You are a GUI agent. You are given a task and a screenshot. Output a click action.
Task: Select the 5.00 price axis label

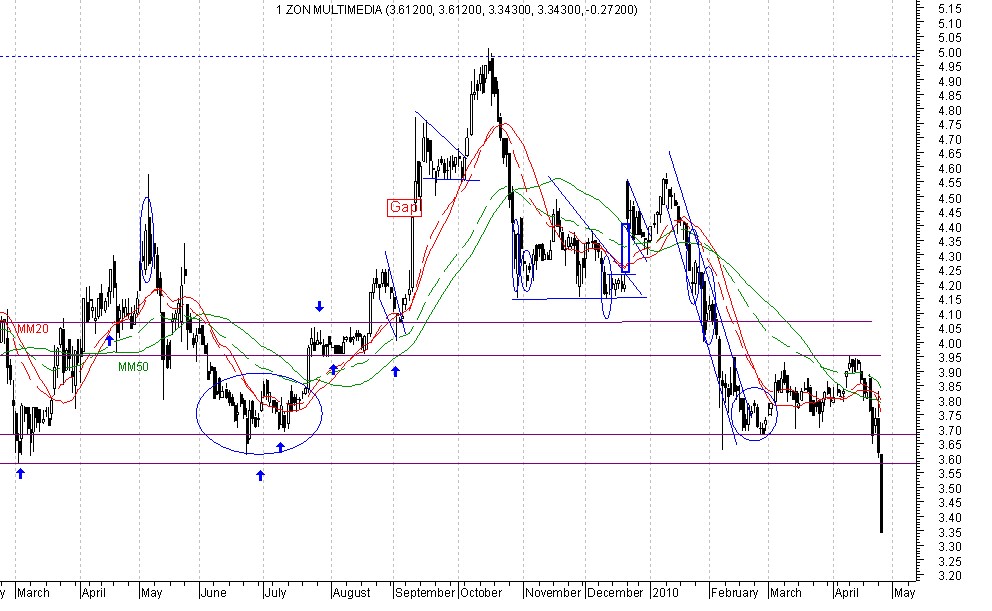coord(951,52)
